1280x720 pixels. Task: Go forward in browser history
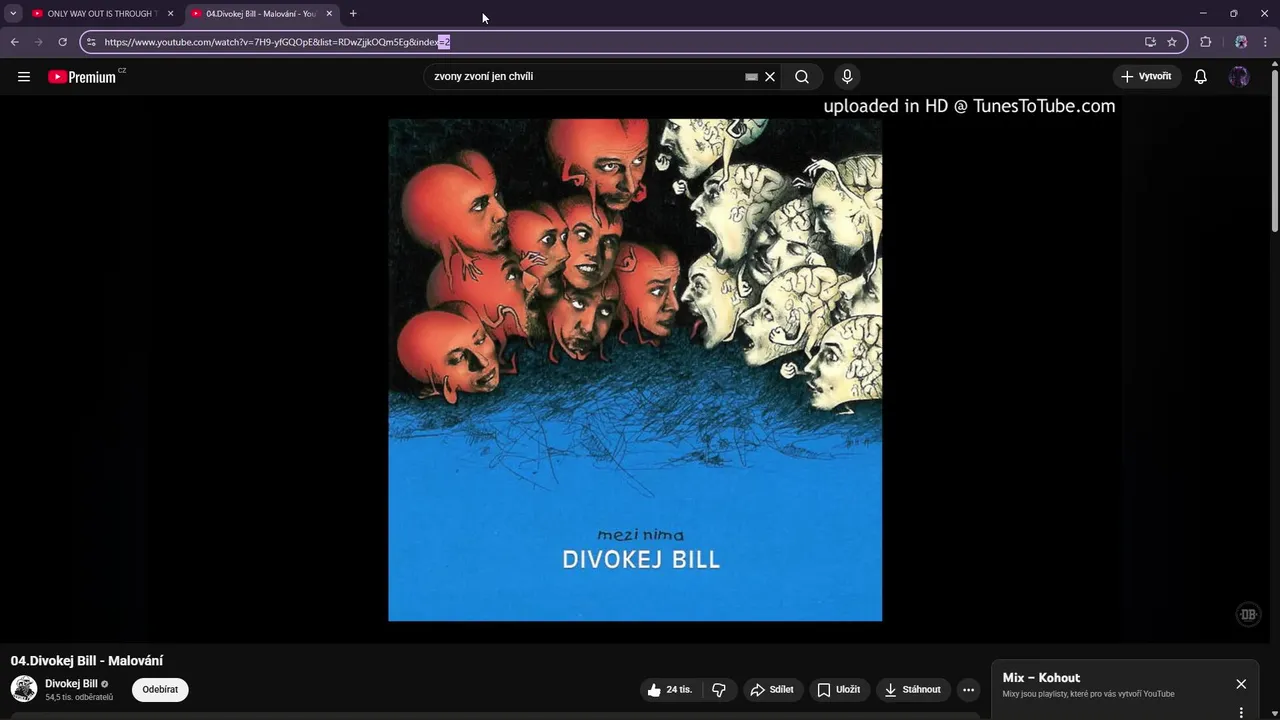point(38,42)
